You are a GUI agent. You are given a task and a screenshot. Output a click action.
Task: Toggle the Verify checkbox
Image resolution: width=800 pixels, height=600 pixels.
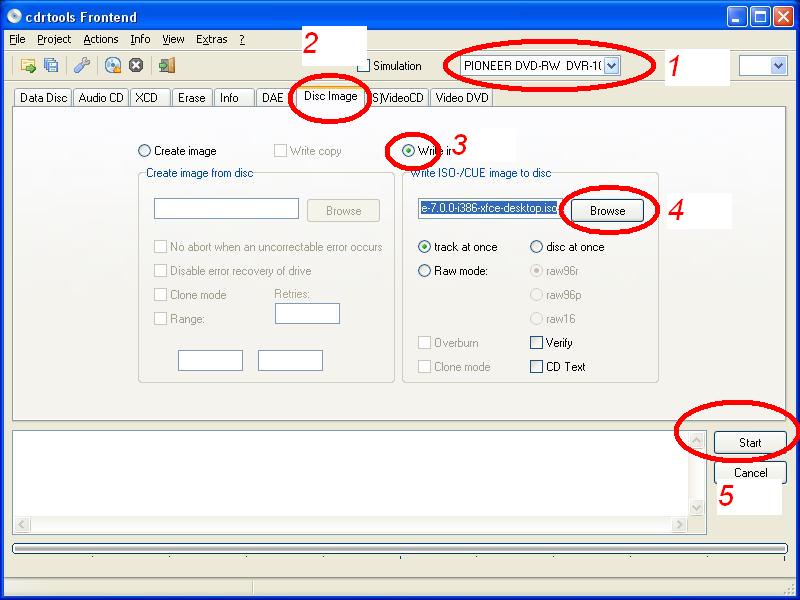(x=536, y=343)
